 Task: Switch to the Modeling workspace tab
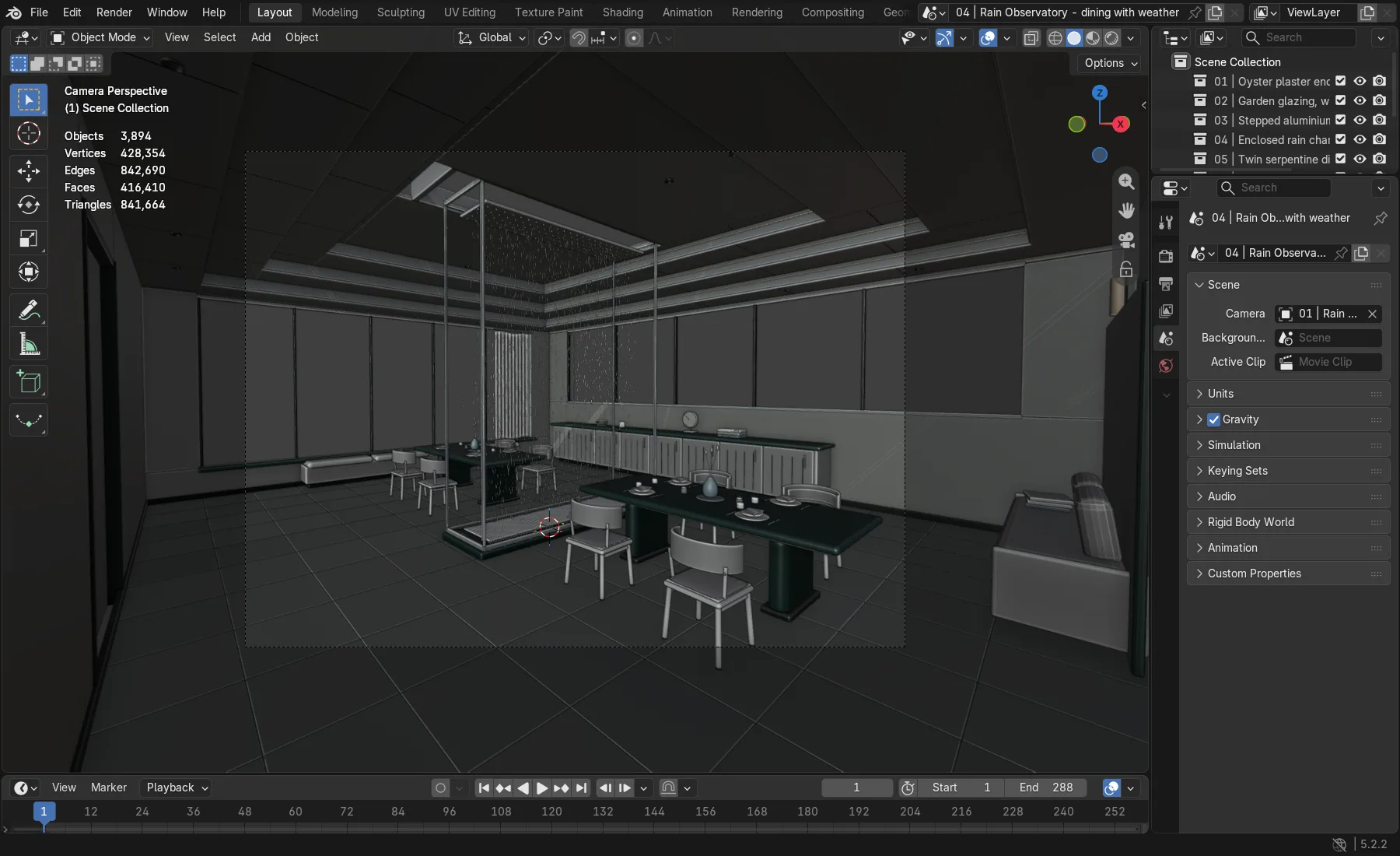click(334, 12)
